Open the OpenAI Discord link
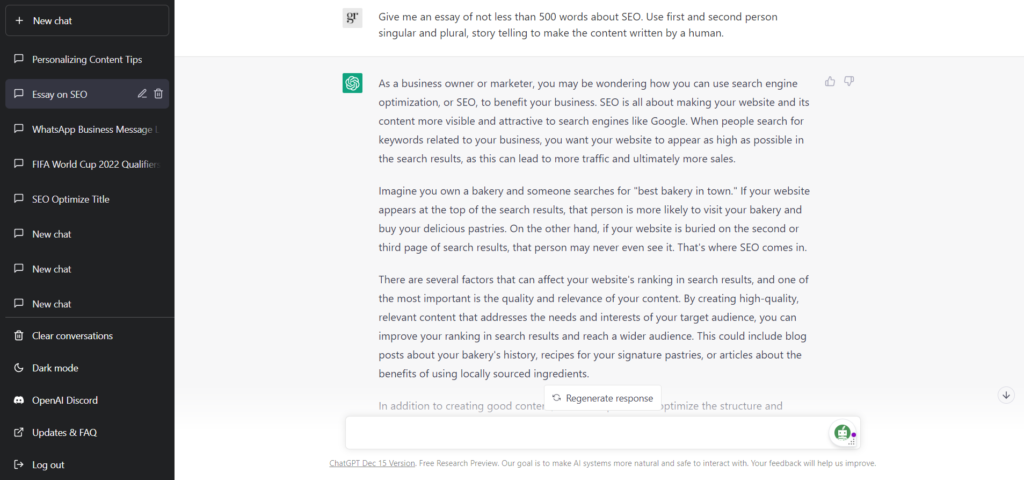This screenshot has height=480, width=1024. pos(87,400)
